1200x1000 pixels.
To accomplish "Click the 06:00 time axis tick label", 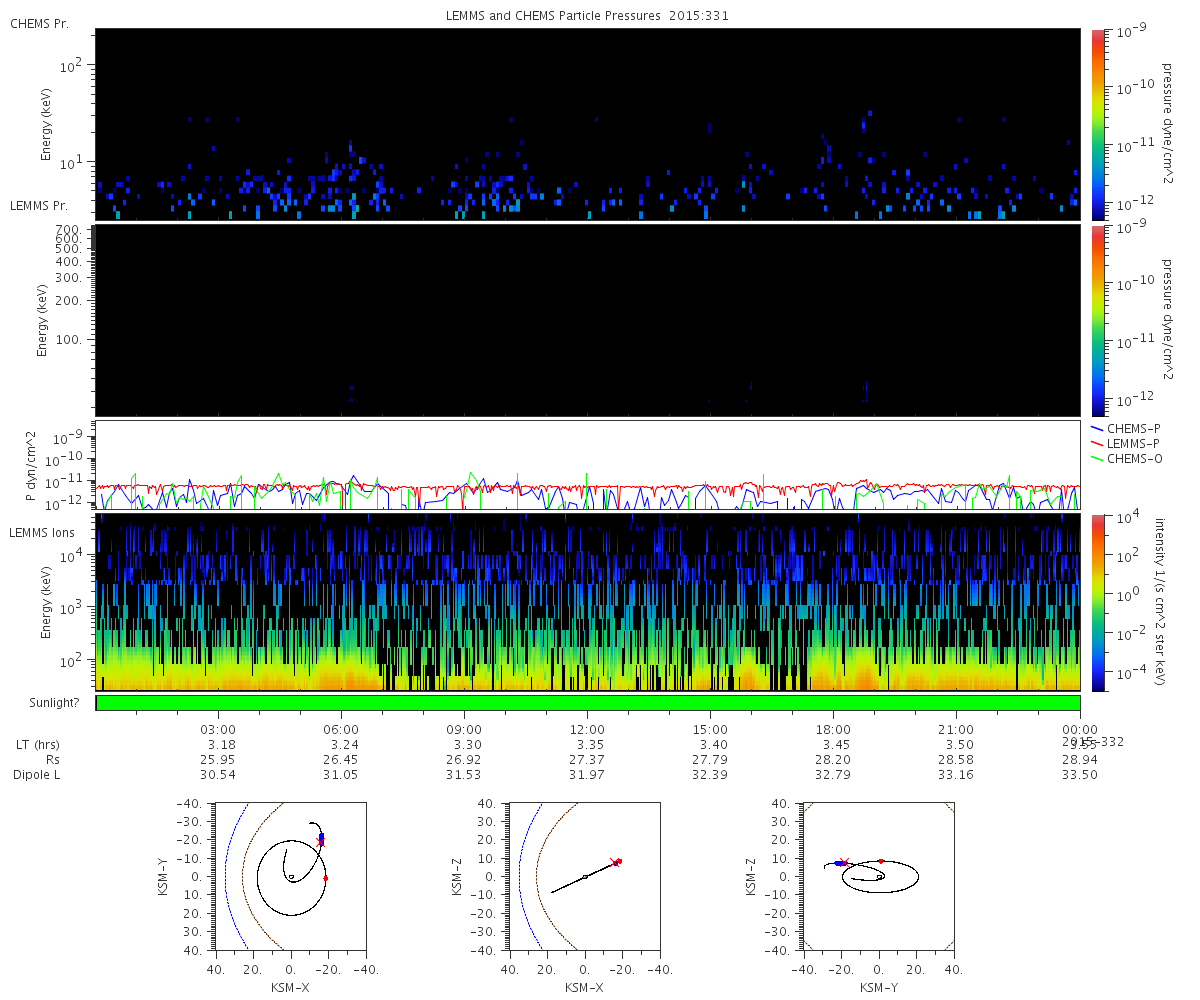I will click(x=341, y=729).
